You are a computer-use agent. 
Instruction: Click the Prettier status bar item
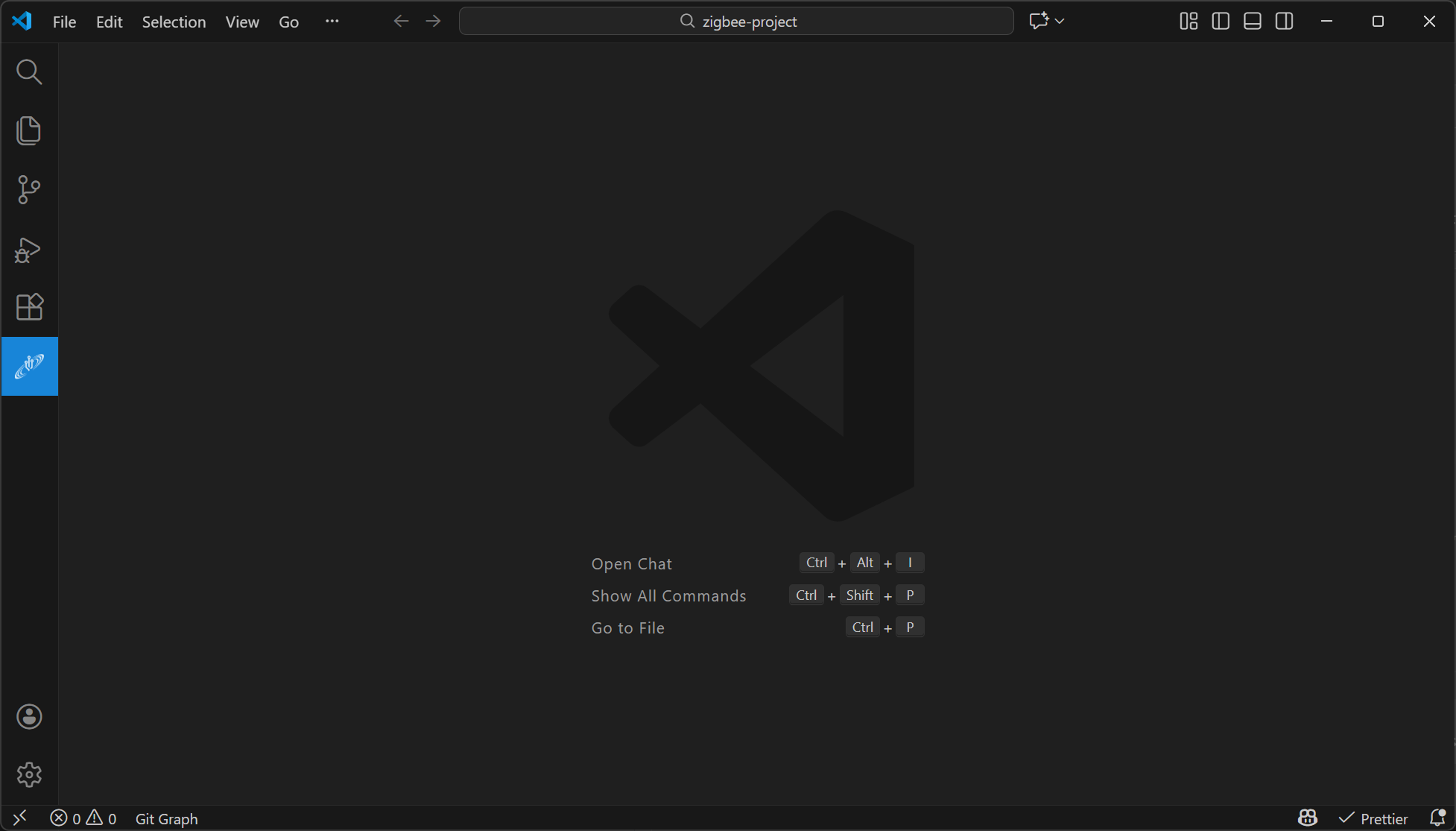click(1374, 818)
